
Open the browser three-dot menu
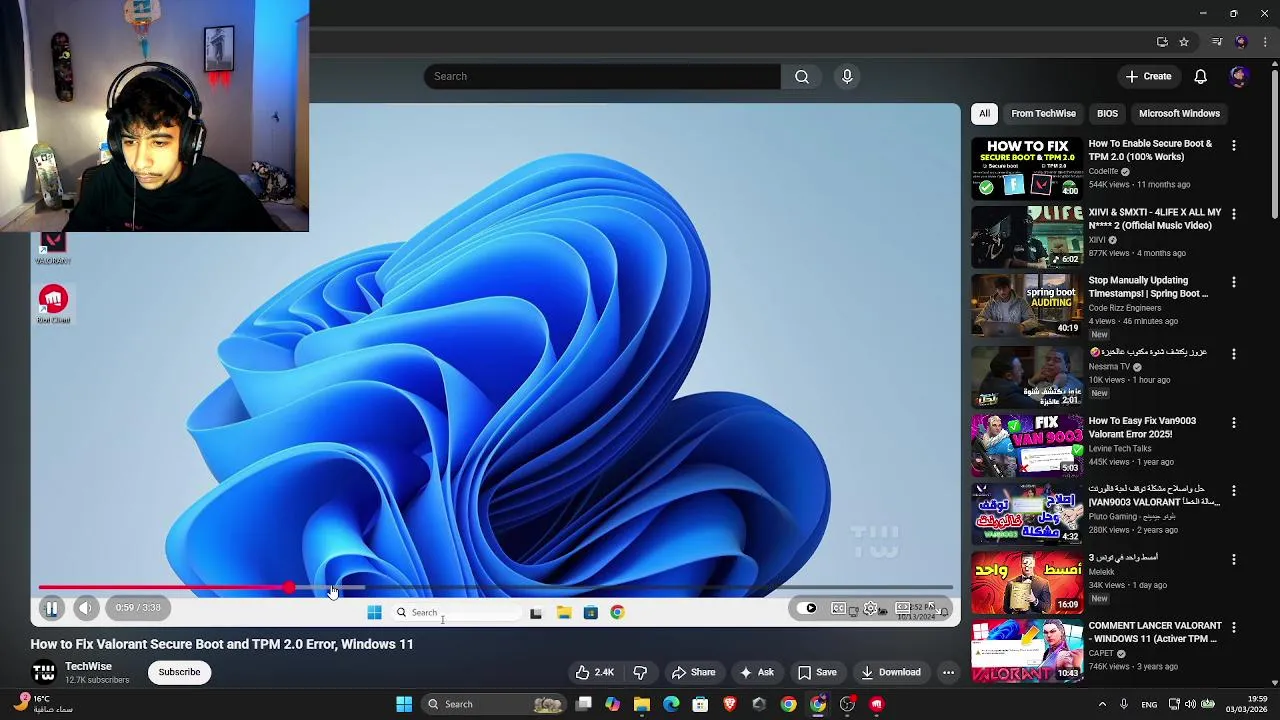point(1265,42)
